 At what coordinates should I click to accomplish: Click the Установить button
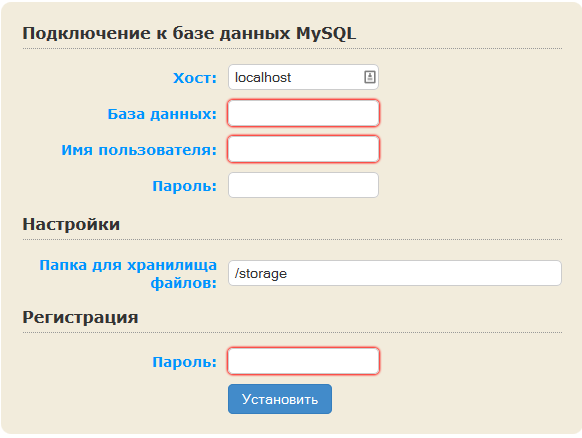pos(280,399)
